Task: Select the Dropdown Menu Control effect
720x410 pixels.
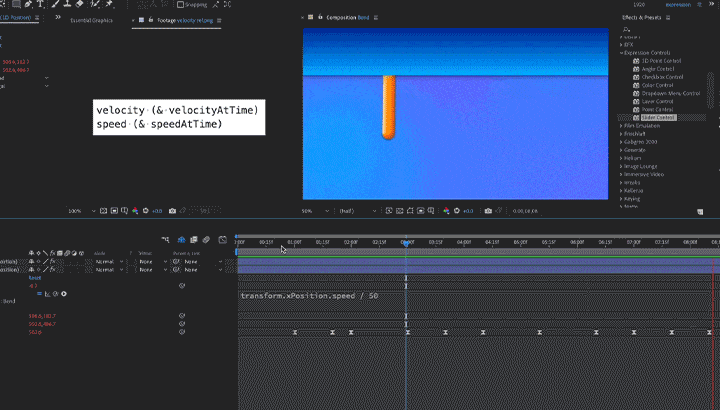Action: point(671,93)
